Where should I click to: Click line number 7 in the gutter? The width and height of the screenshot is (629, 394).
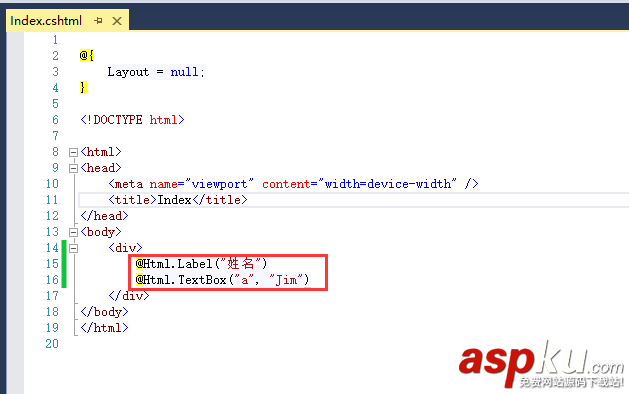pyautogui.click(x=55, y=136)
